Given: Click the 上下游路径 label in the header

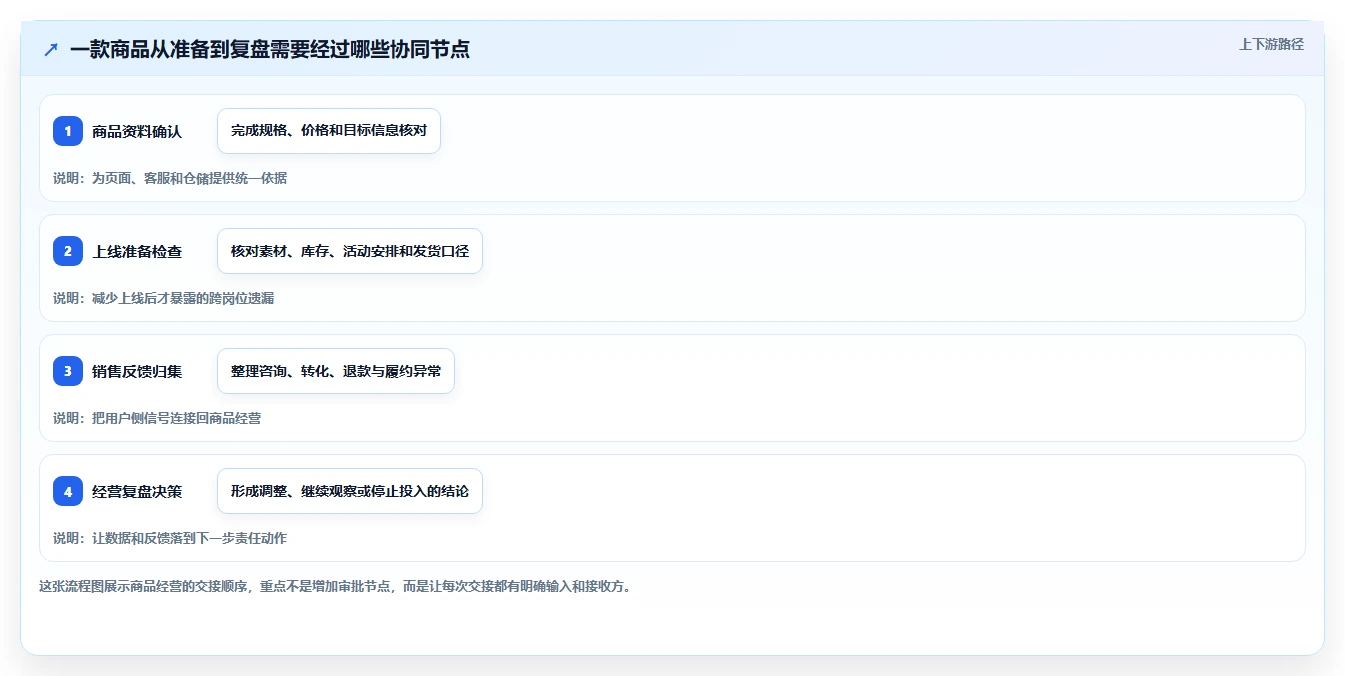Looking at the screenshot, I should (x=1271, y=44).
